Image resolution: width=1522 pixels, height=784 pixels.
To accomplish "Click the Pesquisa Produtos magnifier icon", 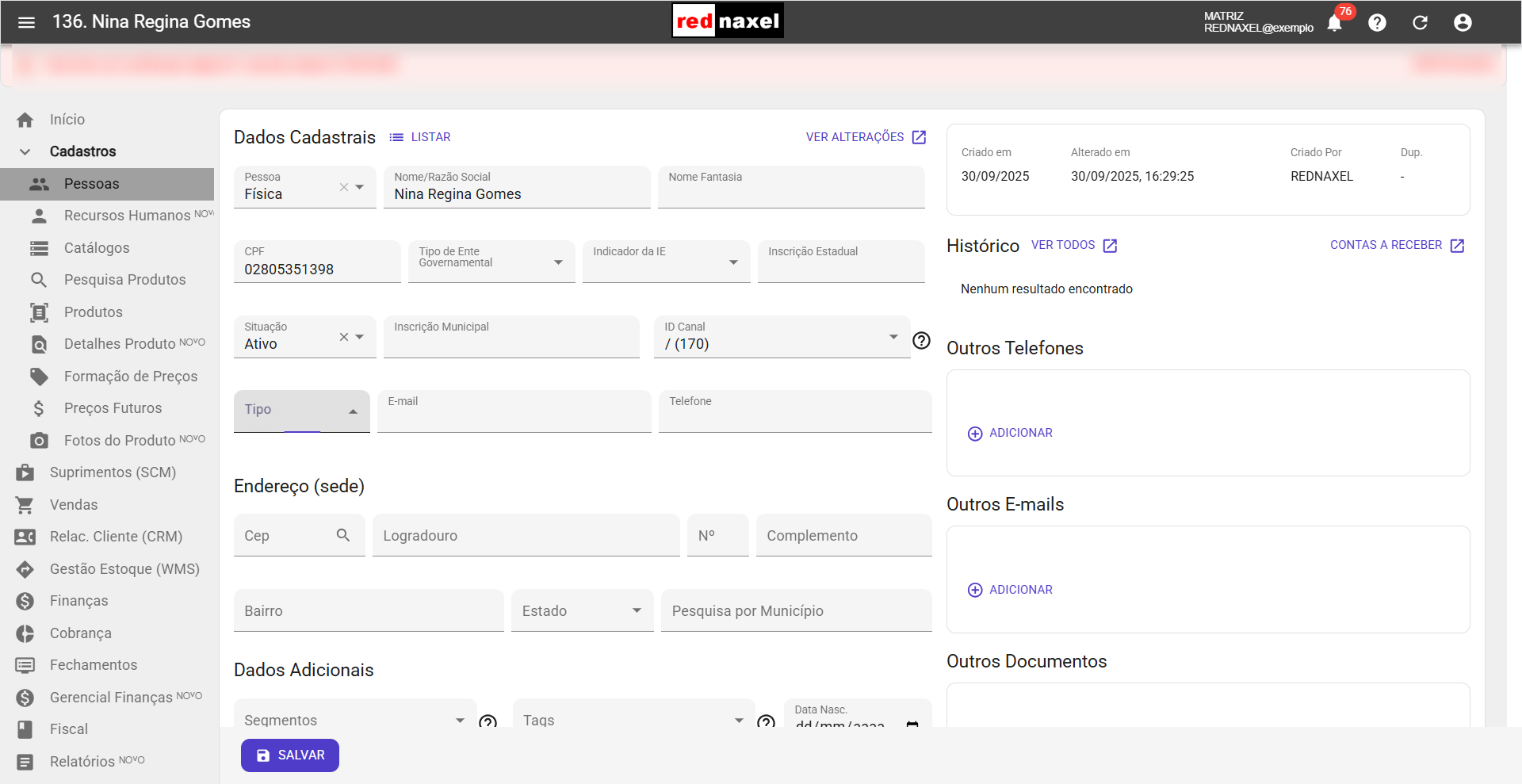I will click(x=39, y=280).
